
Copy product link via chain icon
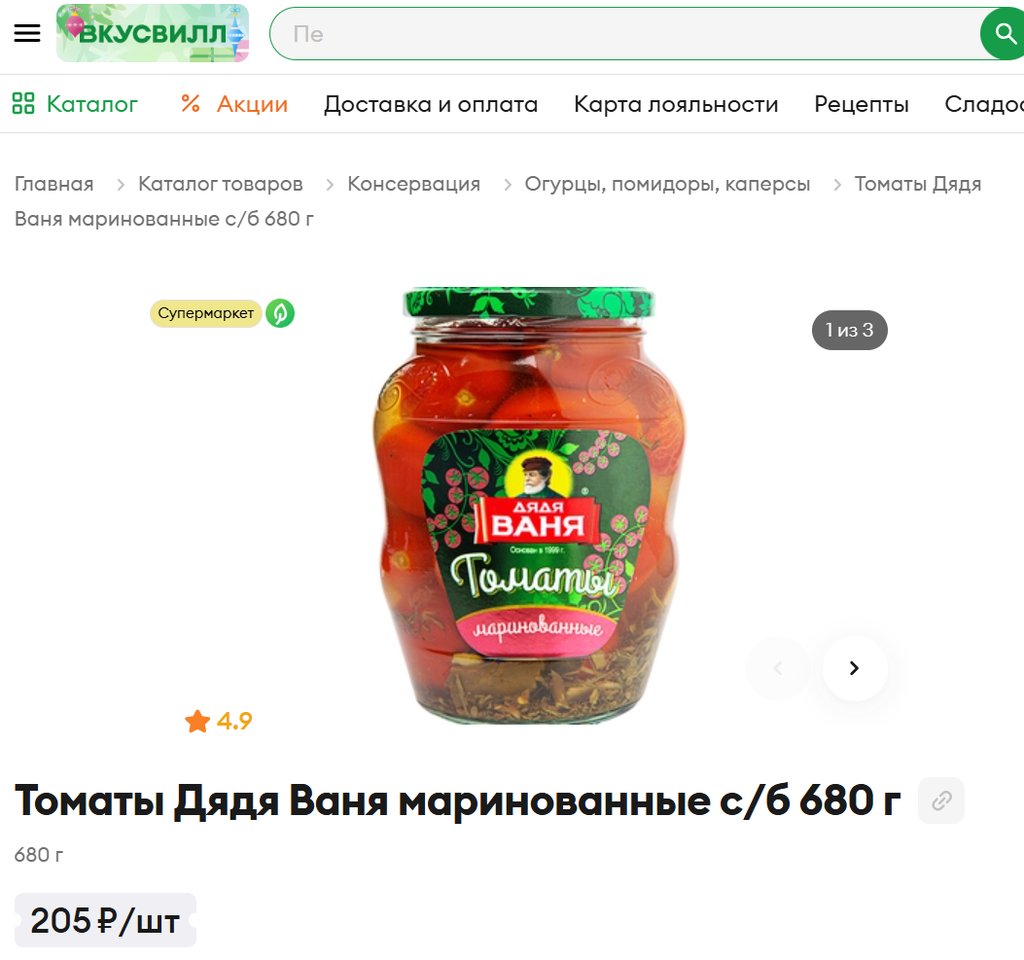click(x=941, y=800)
